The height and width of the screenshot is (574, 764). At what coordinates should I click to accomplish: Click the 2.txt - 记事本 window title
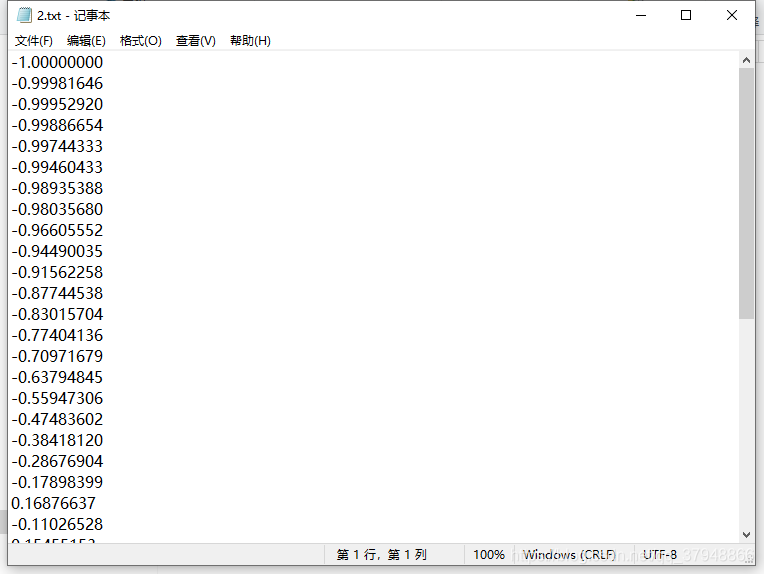pyautogui.click(x=74, y=16)
